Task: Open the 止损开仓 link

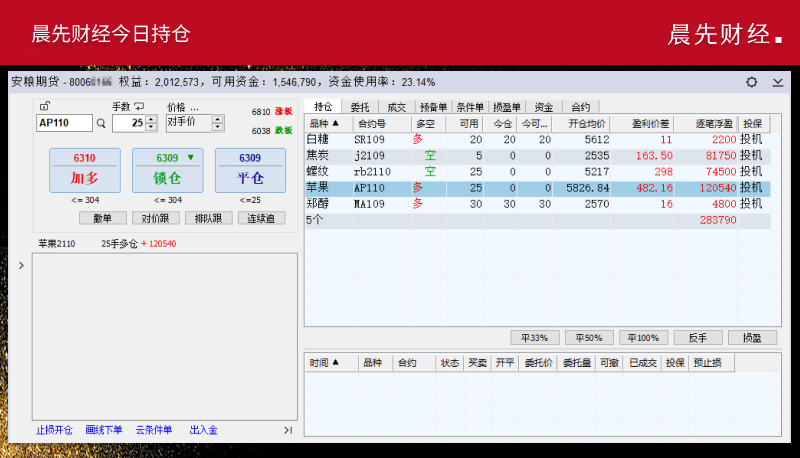Action: [54, 430]
